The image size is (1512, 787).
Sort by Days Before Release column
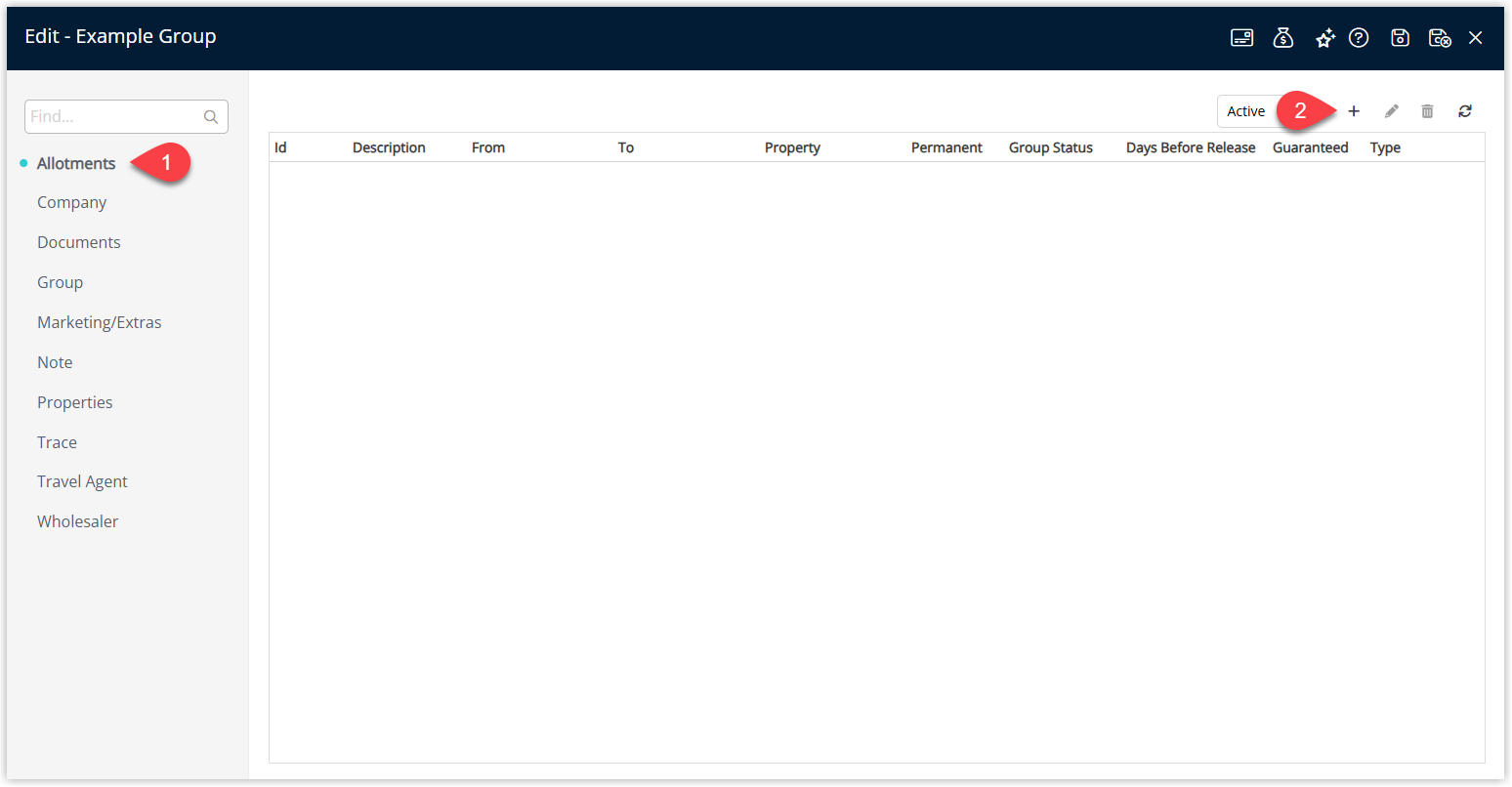pos(1191,147)
